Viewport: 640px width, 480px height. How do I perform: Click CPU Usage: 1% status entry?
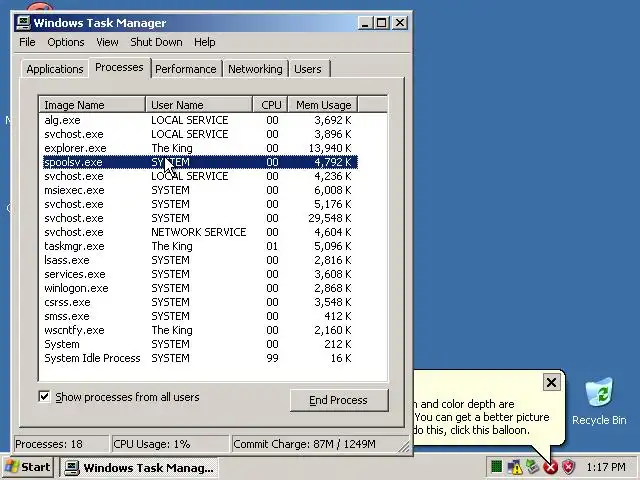click(170, 444)
